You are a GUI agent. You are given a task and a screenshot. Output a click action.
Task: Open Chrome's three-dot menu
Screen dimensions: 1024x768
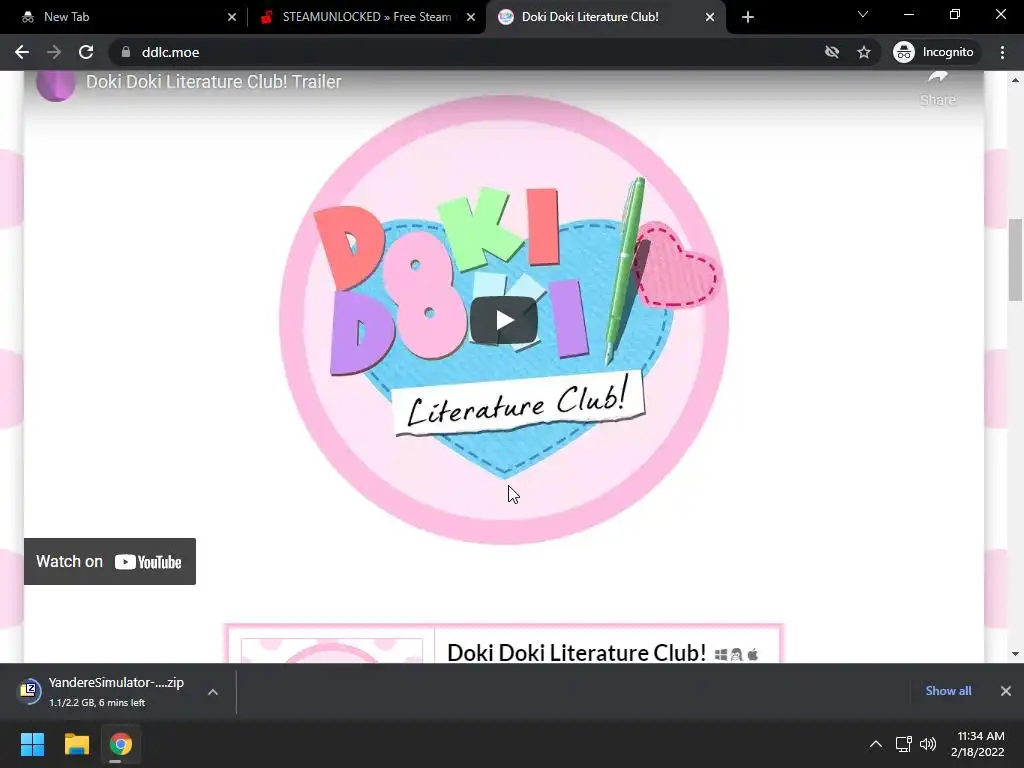tap(1002, 52)
